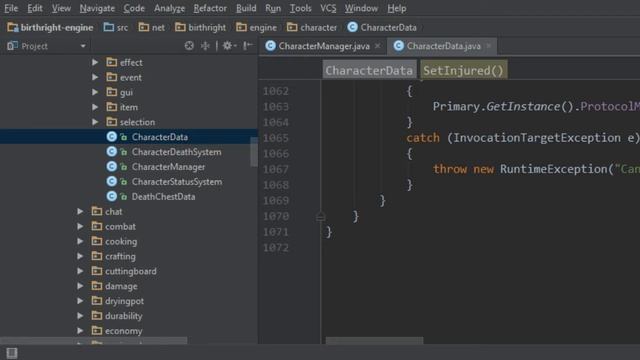The height and width of the screenshot is (360, 640).
Task: Open the Navigate menu
Action: tap(97, 8)
